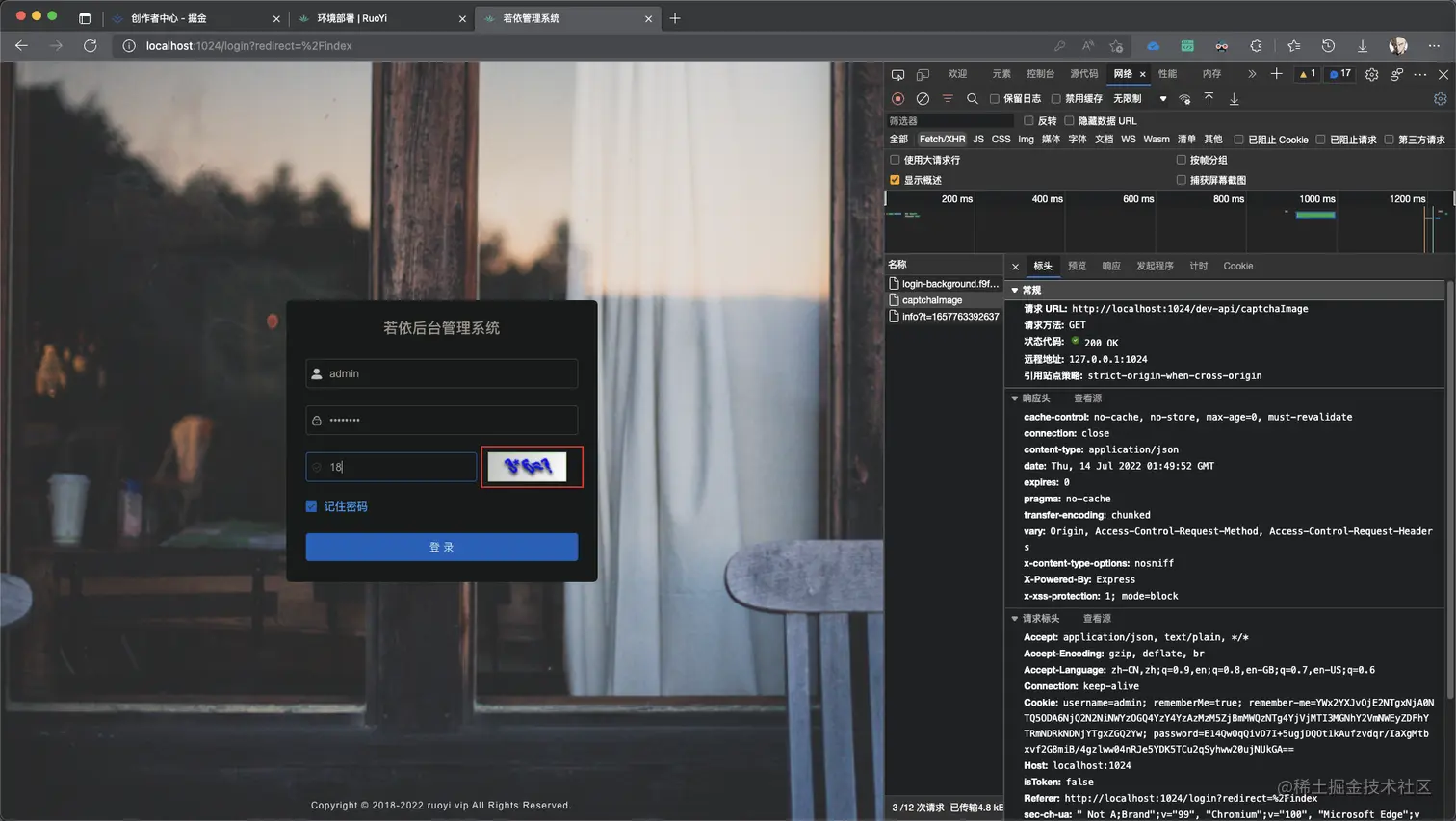Toggle device emulation in DevTools
1456x821 pixels.
click(923, 74)
